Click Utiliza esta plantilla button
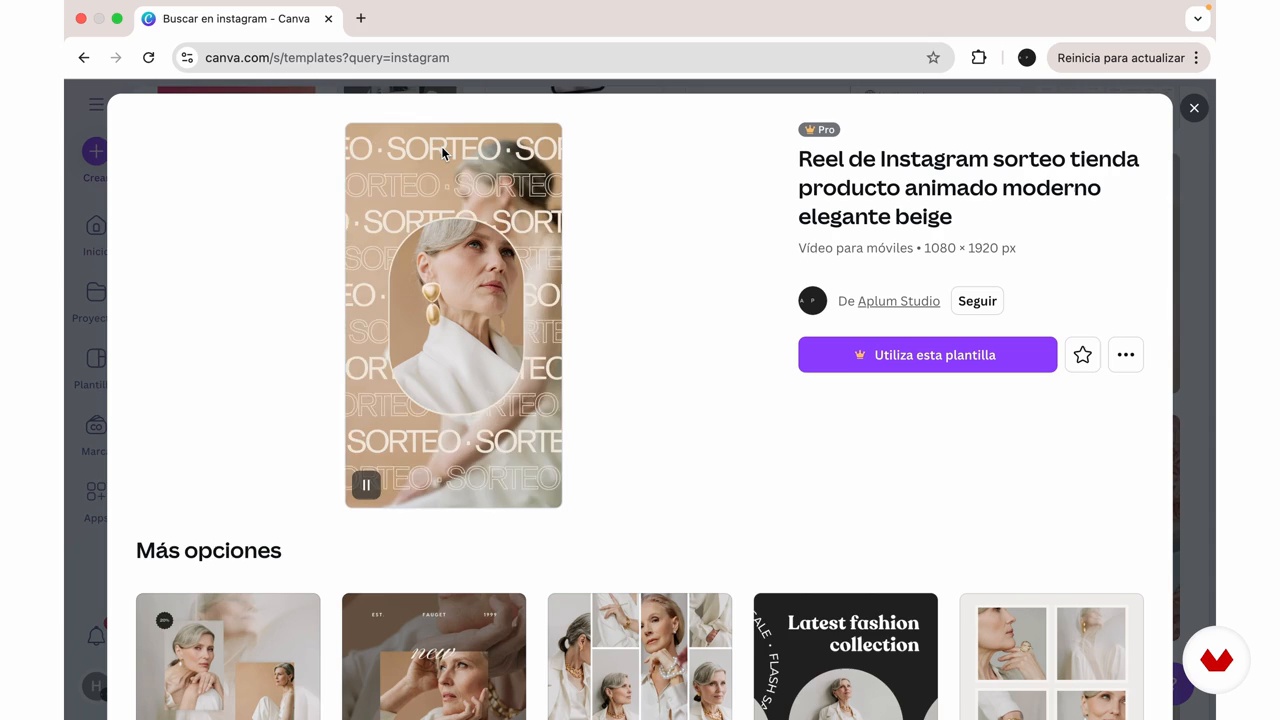Image resolution: width=1280 pixels, height=720 pixels. pos(927,355)
